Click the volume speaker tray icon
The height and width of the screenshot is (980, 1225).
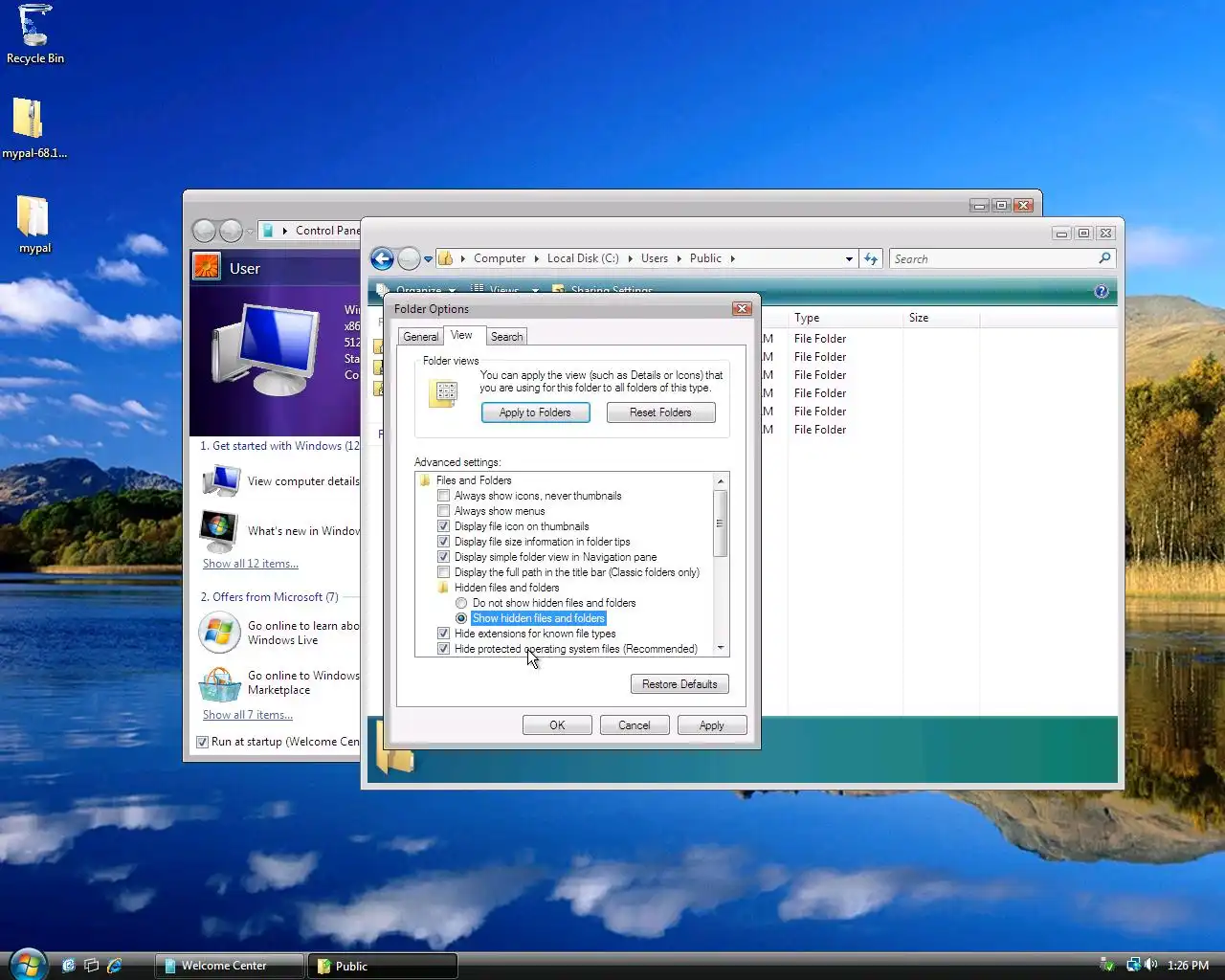click(1150, 965)
